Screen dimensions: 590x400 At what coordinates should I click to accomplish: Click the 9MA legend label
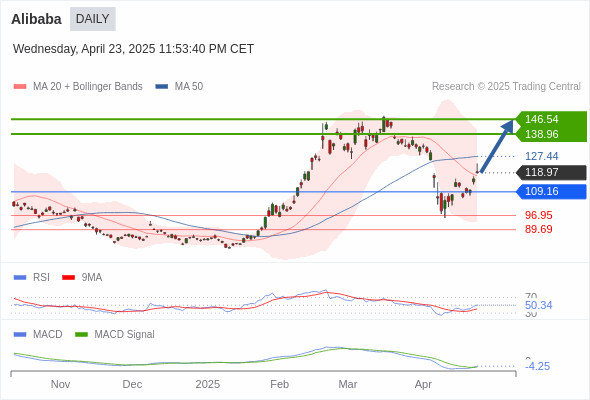(92, 278)
